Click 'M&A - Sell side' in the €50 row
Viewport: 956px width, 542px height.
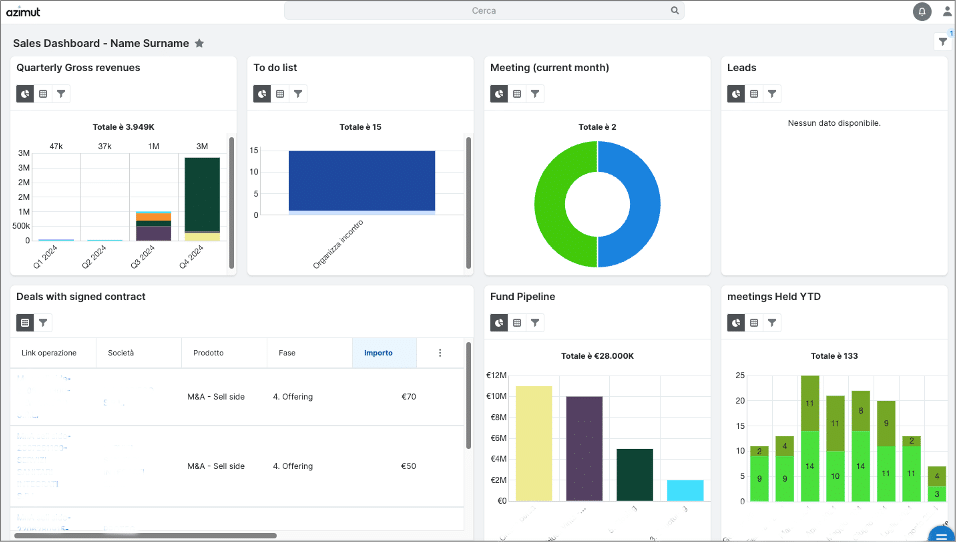pos(216,466)
